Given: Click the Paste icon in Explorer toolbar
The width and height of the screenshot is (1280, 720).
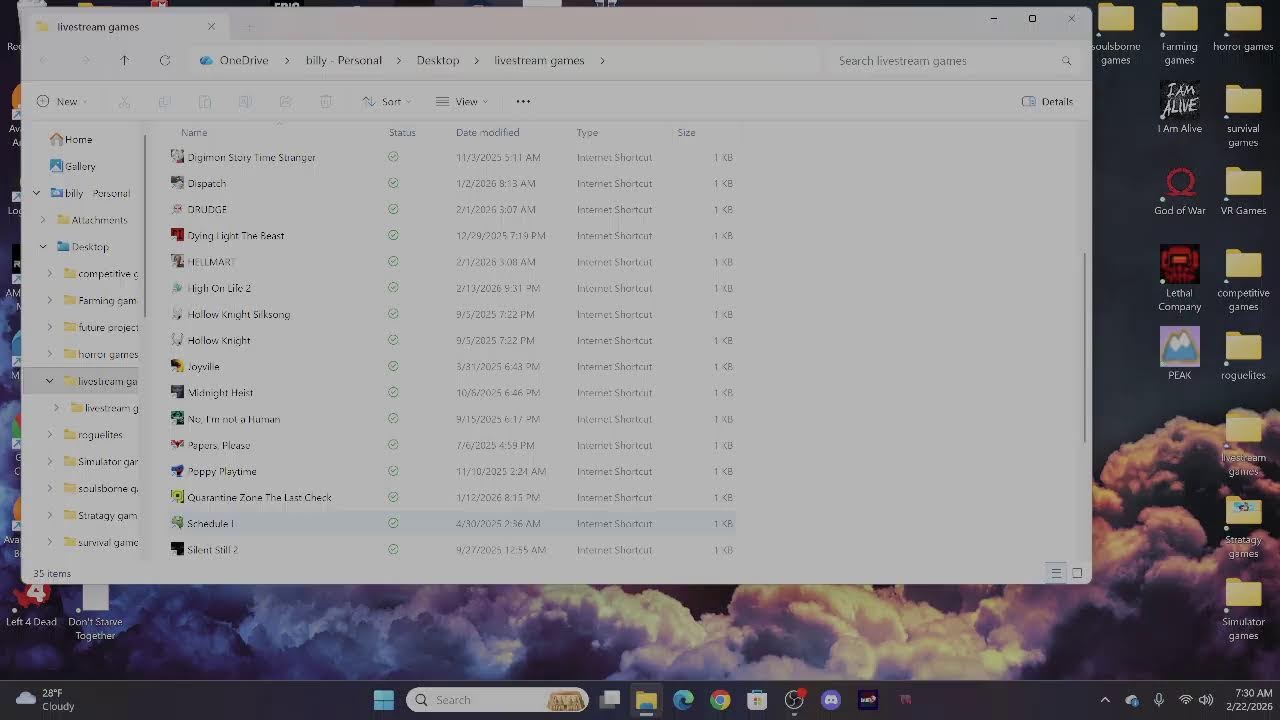Looking at the screenshot, I should (x=205, y=102).
